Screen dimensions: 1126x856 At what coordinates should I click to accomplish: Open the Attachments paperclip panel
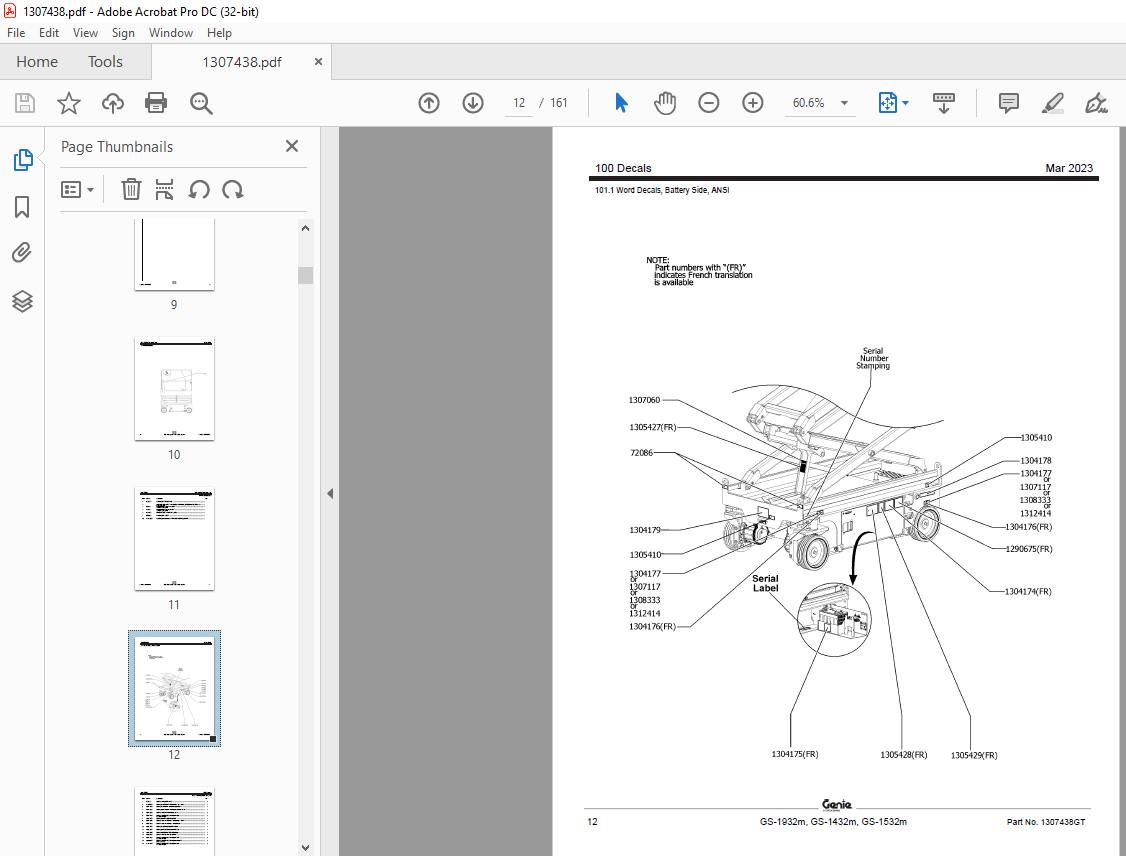point(22,253)
